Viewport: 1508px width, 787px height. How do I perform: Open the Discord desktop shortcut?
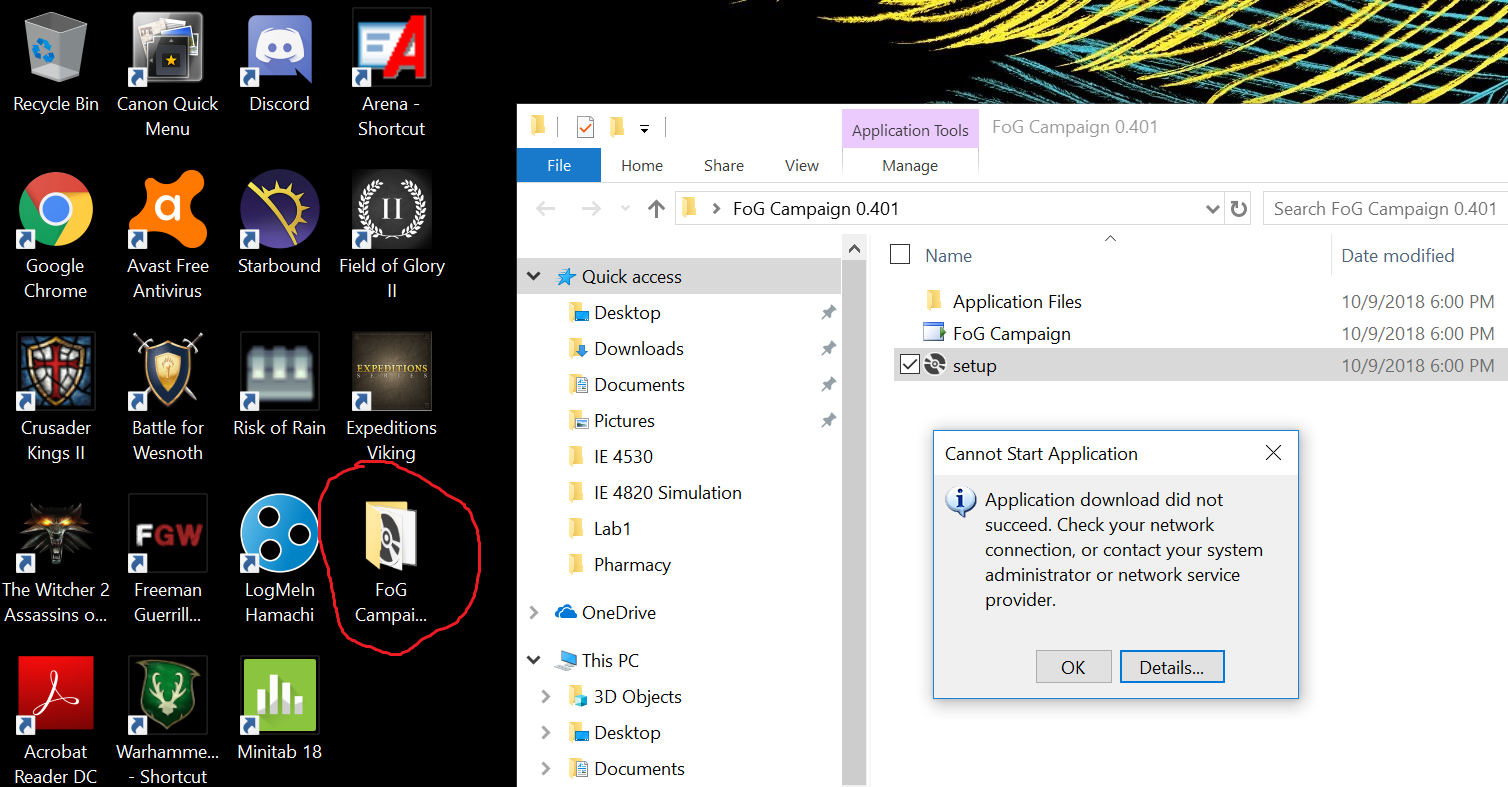pyautogui.click(x=280, y=62)
